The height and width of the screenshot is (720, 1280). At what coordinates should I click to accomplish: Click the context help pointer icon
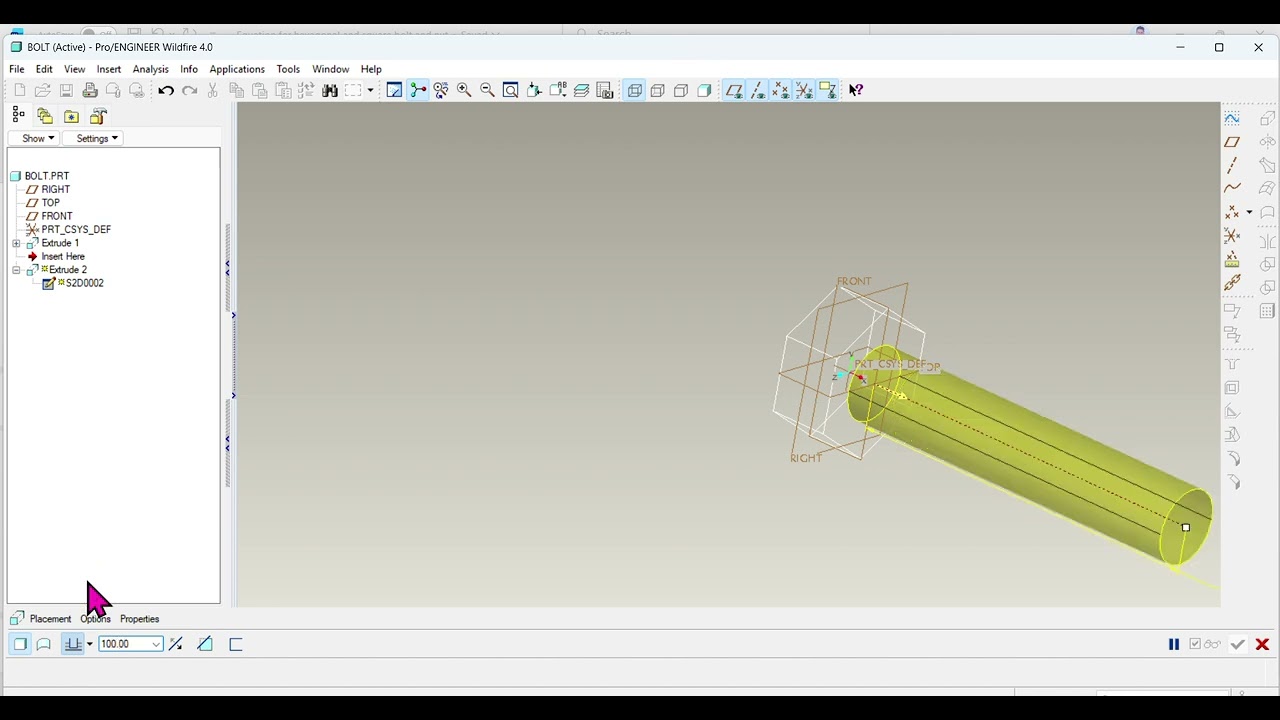pos(856,90)
